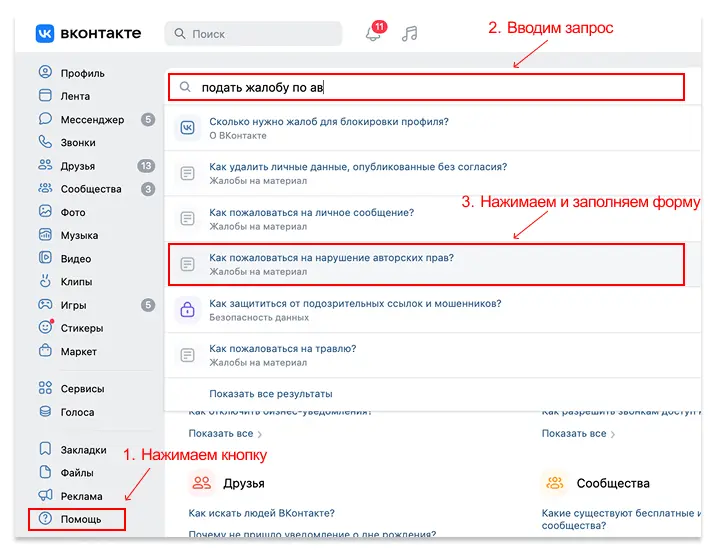
Task: Open 'Как пожаловаться на личное сообщение?'
Action: (x=311, y=213)
